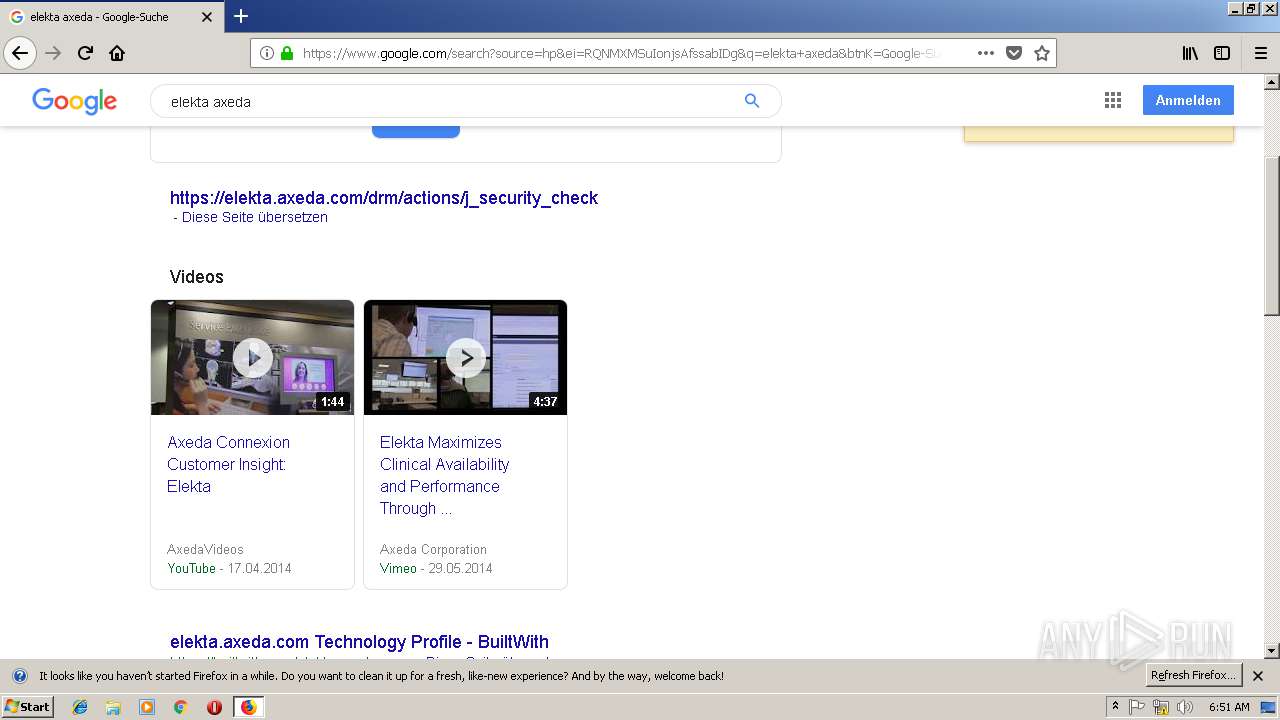The image size is (1280, 720).
Task: Open elekta.axeda.com Technology Profile - BuiltWith
Action: point(359,642)
